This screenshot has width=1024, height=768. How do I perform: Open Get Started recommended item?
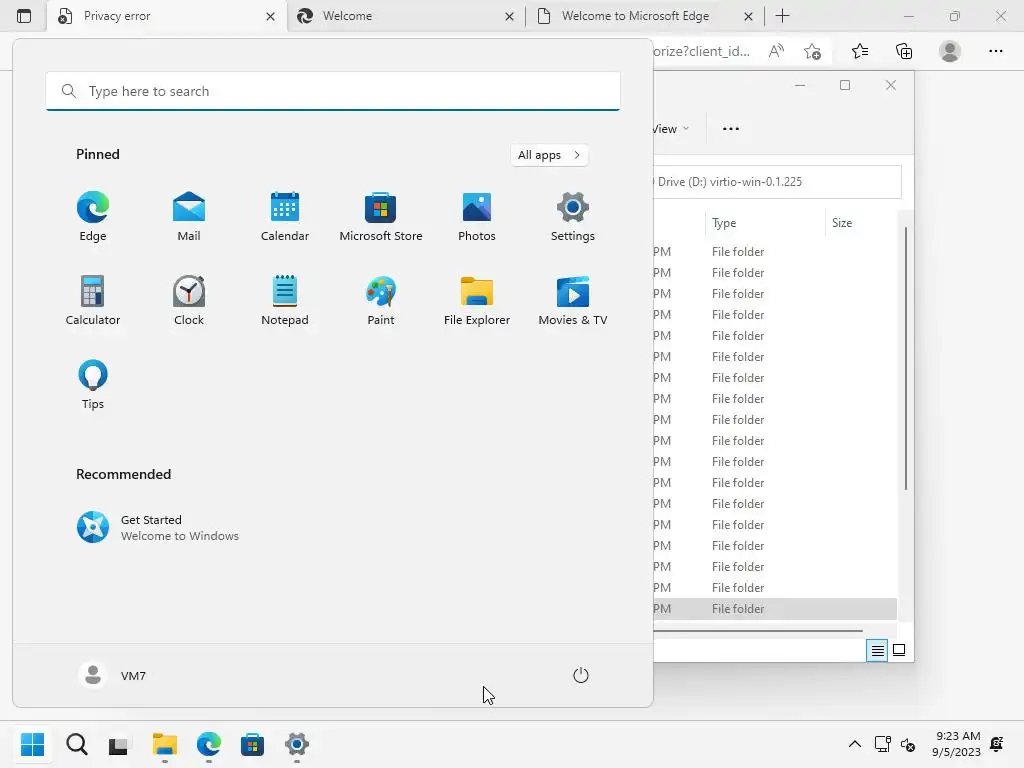point(158,528)
